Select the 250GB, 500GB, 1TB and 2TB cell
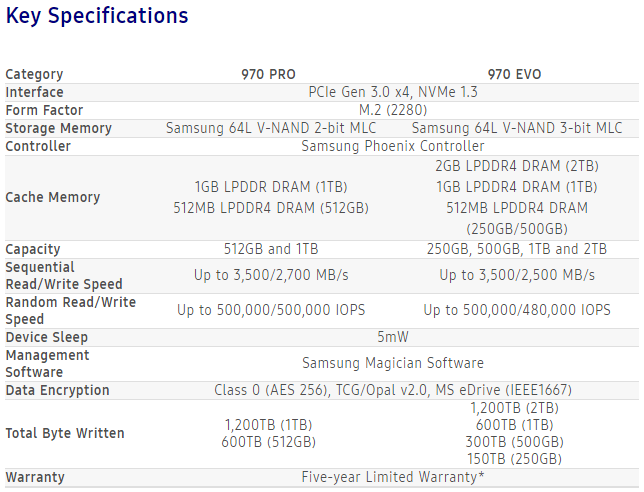644x492 pixels. tap(517, 249)
